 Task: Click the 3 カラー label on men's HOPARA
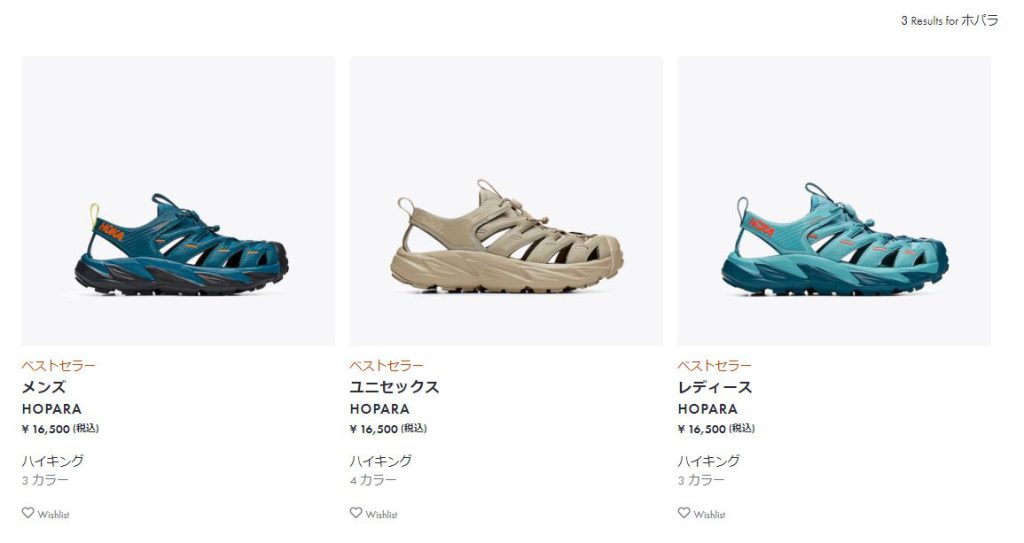click(45, 480)
